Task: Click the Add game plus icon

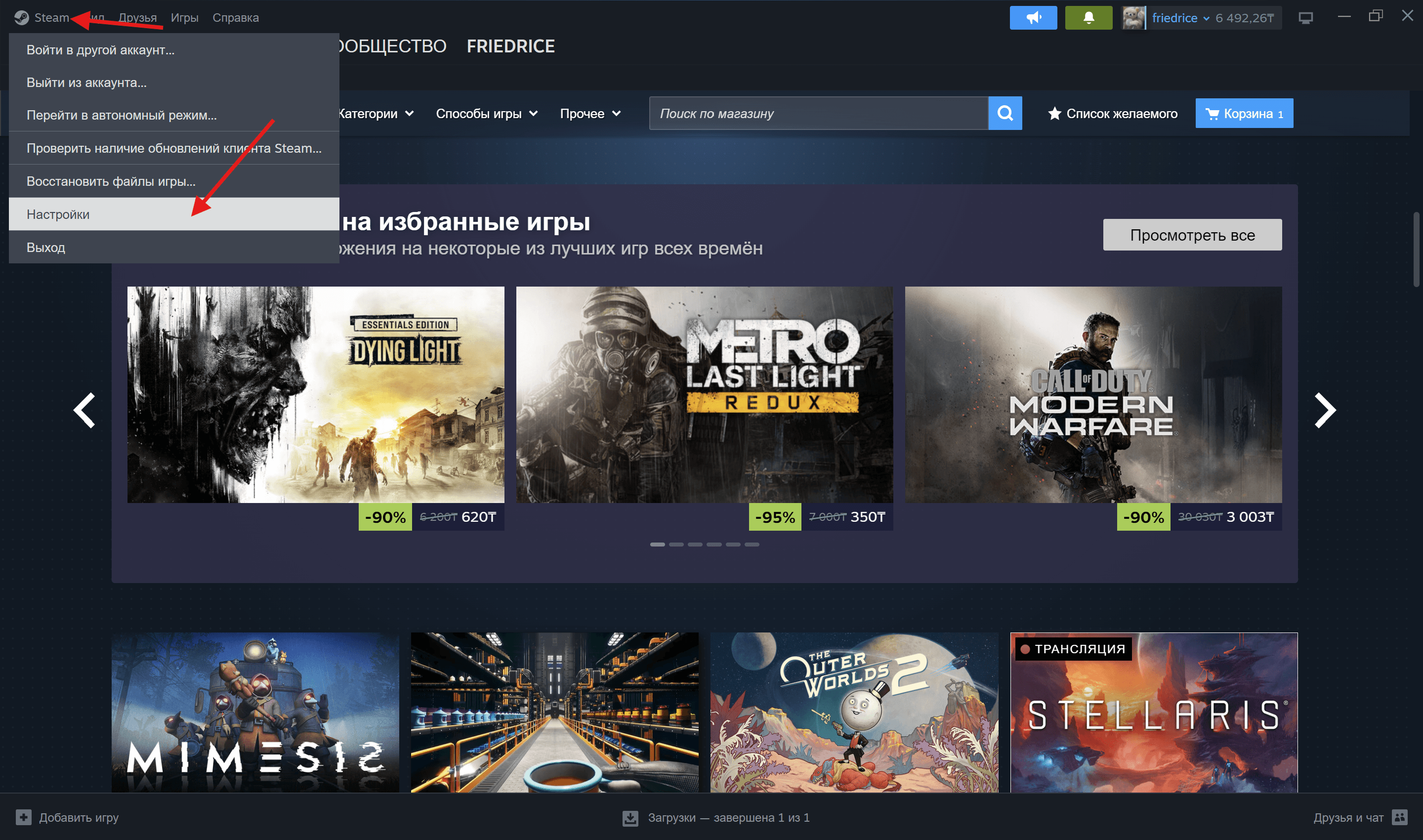Action: click(x=23, y=817)
